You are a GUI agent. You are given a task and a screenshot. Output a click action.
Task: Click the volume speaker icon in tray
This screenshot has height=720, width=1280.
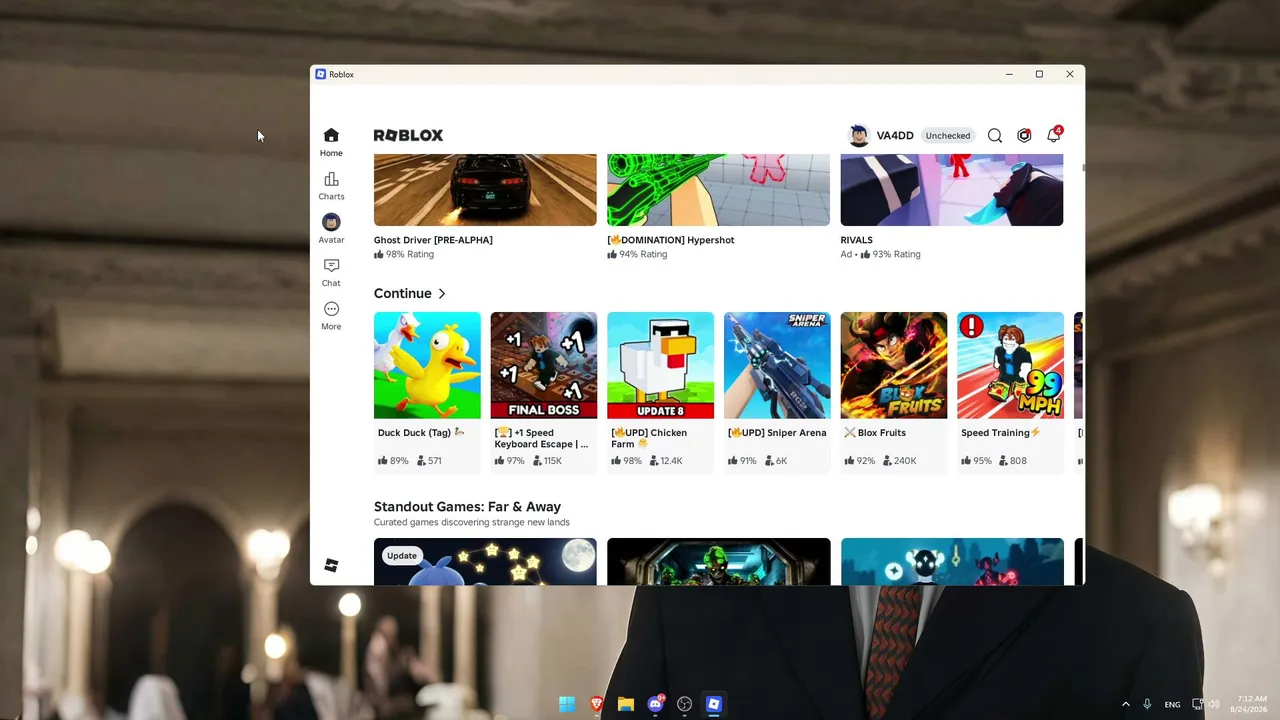(x=1215, y=704)
